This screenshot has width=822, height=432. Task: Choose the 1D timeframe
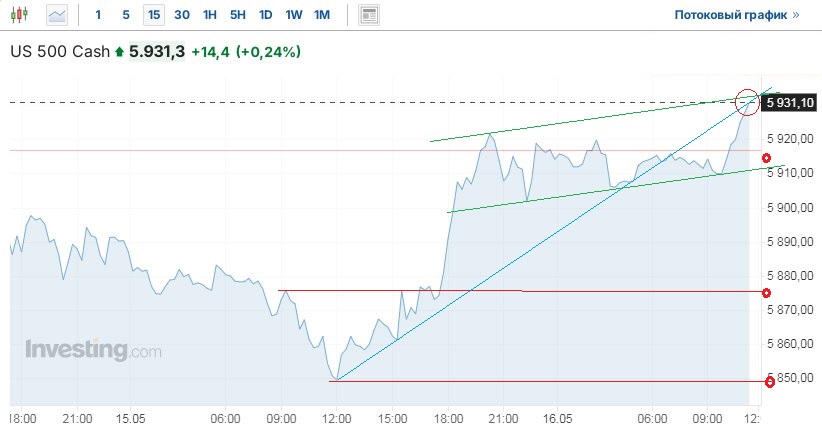click(265, 15)
